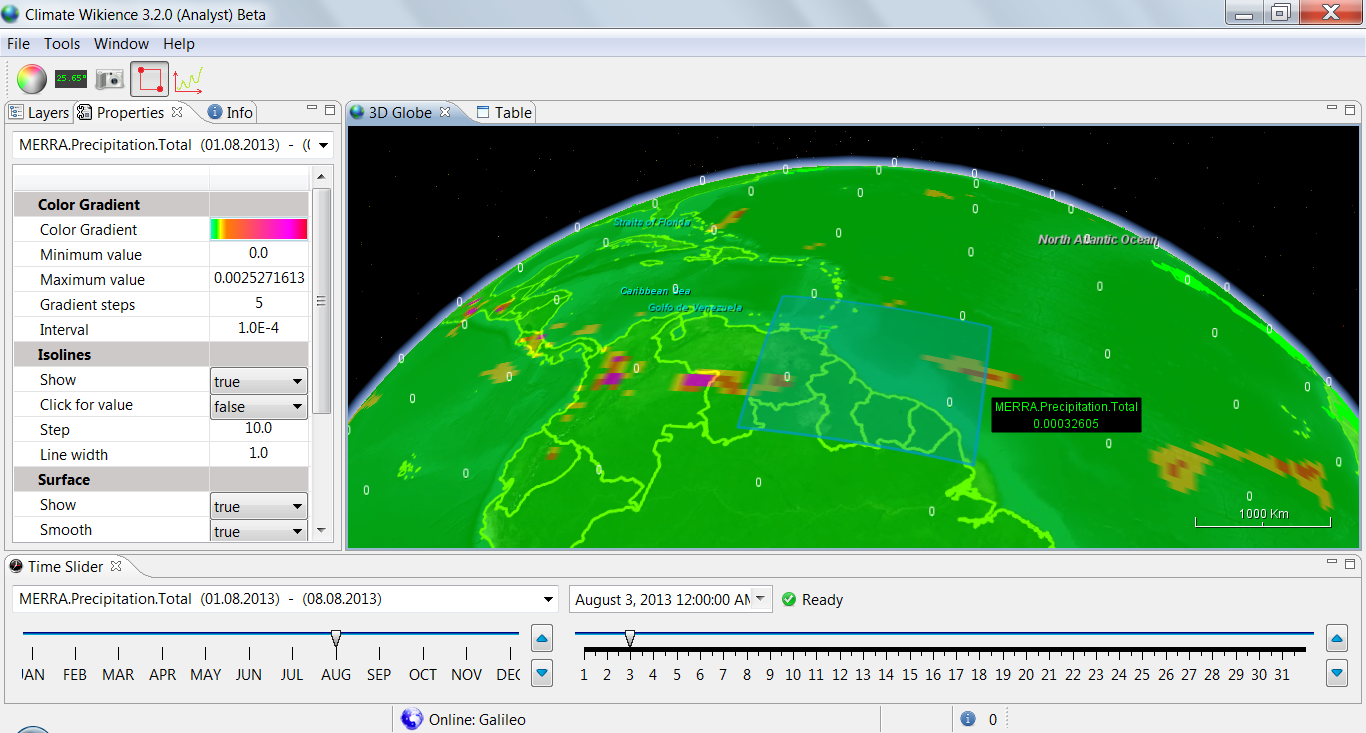Click the month slider handle at AUG
The height and width of the screenshot is (733, 1366).
336,638
